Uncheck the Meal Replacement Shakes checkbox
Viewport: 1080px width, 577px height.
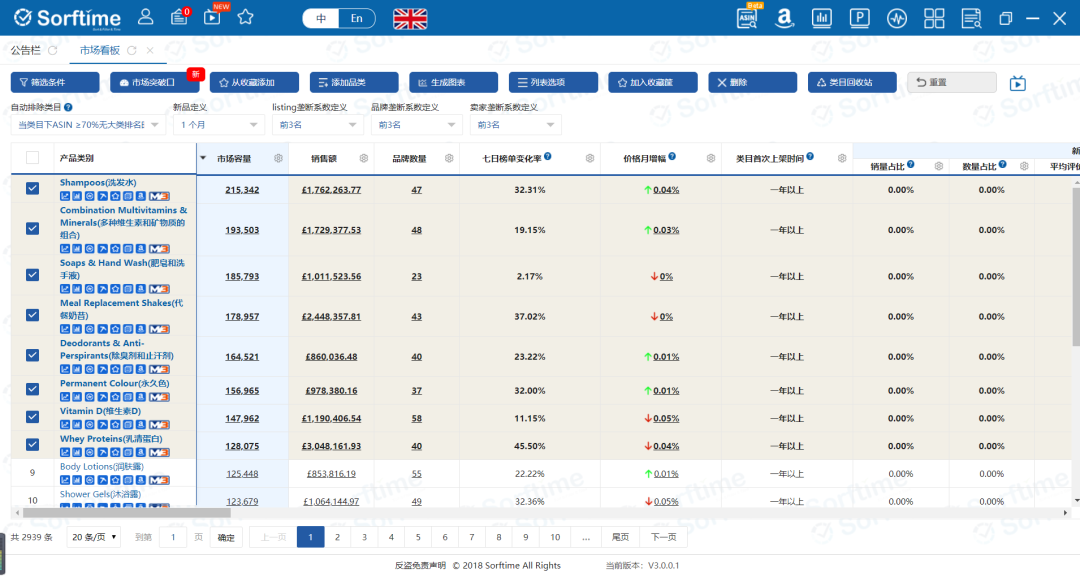coord(32,315)
